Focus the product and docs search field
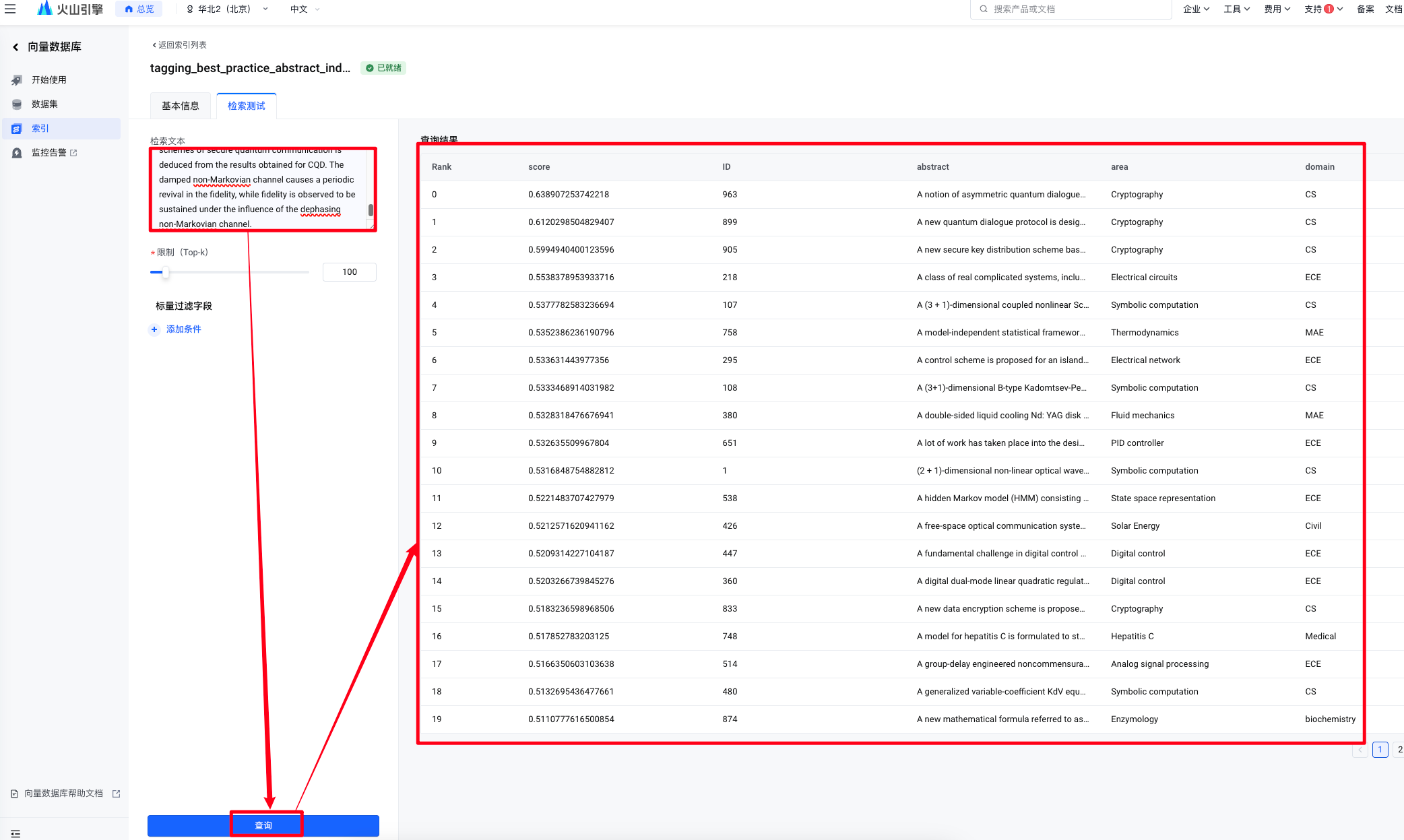This screenshot has width=1404, height=840. click(1071, 9)
